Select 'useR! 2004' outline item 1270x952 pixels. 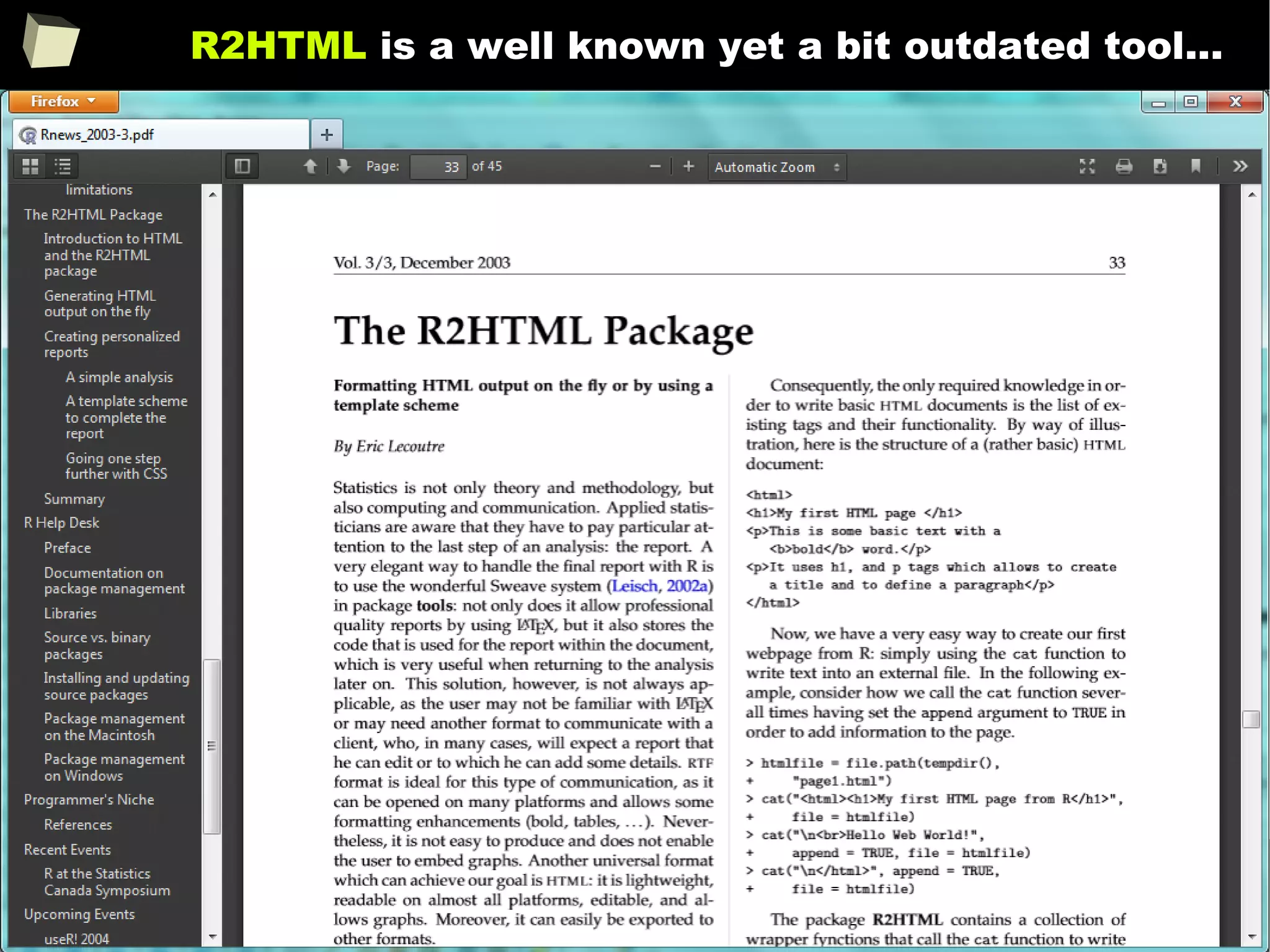pyautogui.click(x=76, y=939)
